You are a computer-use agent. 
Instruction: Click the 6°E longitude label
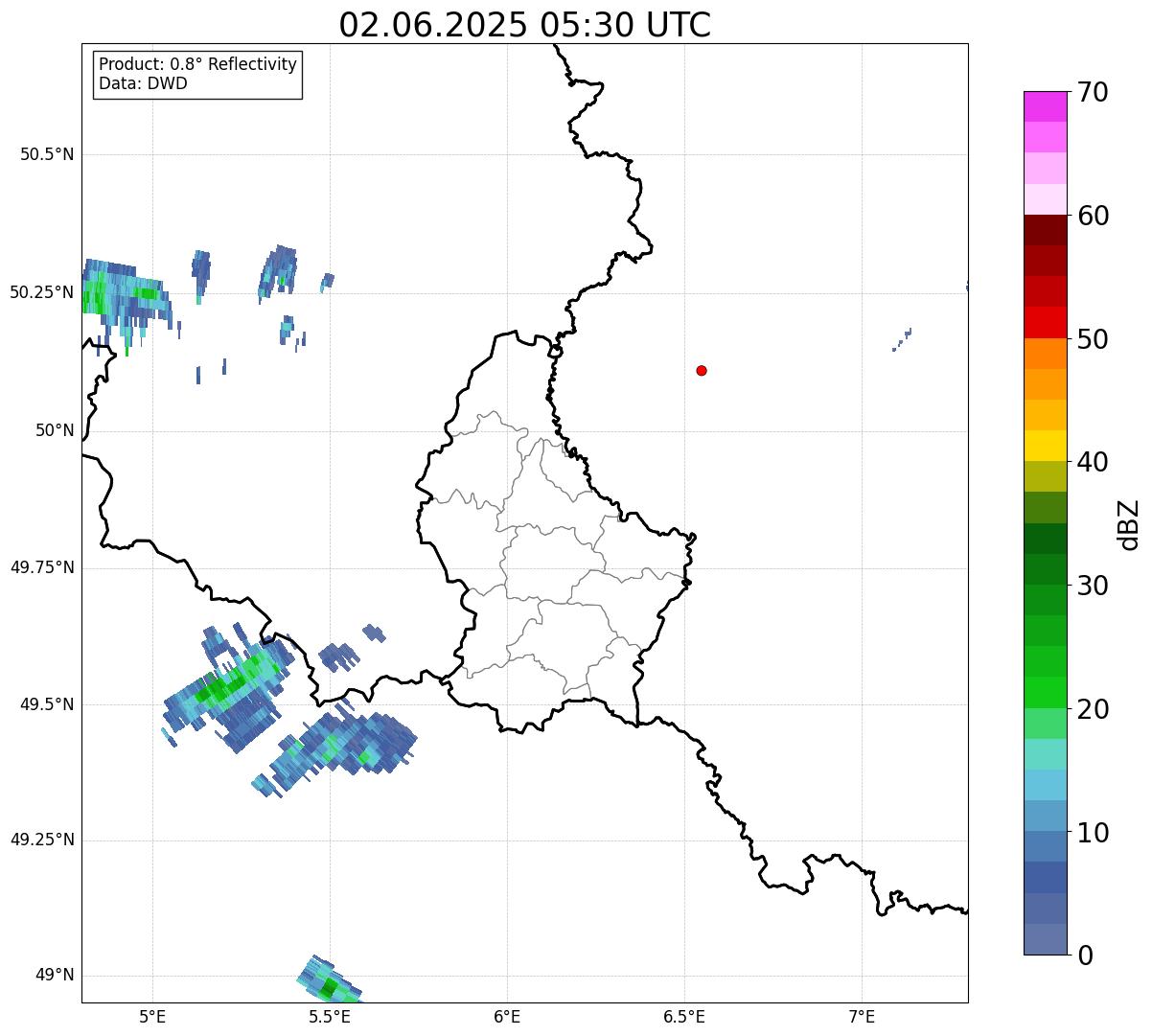(x=507, y=1016)
